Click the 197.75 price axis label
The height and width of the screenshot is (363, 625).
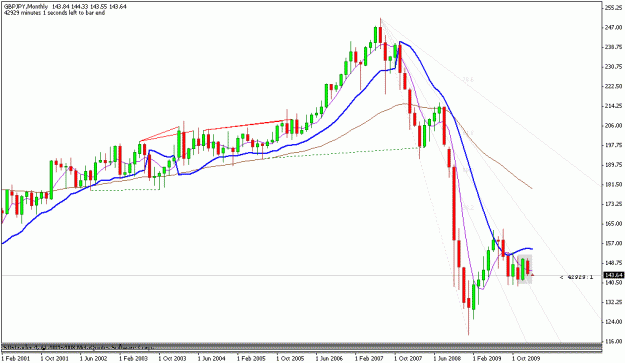[x=614, y=145]
